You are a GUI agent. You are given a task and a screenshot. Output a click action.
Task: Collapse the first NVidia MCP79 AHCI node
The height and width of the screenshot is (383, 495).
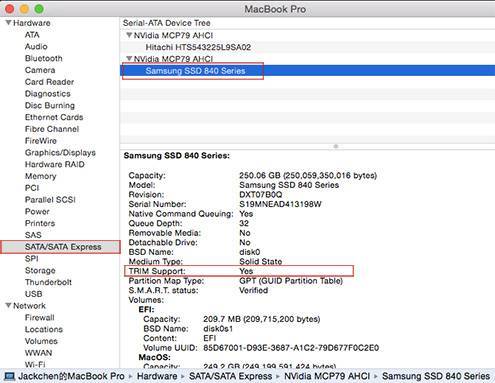coord(129,35)
